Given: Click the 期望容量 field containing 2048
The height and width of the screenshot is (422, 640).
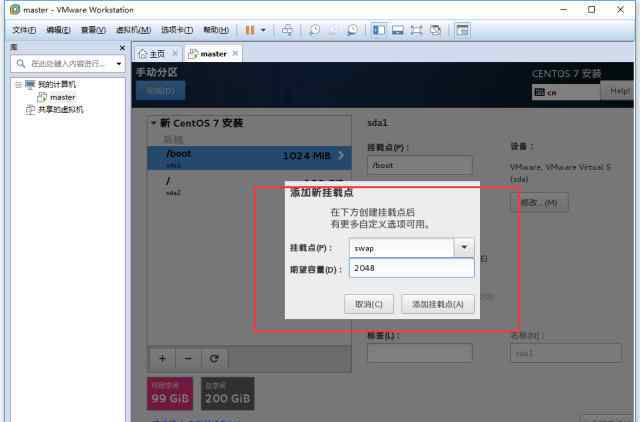Looking at the screenshot, I should pos(411,268).
